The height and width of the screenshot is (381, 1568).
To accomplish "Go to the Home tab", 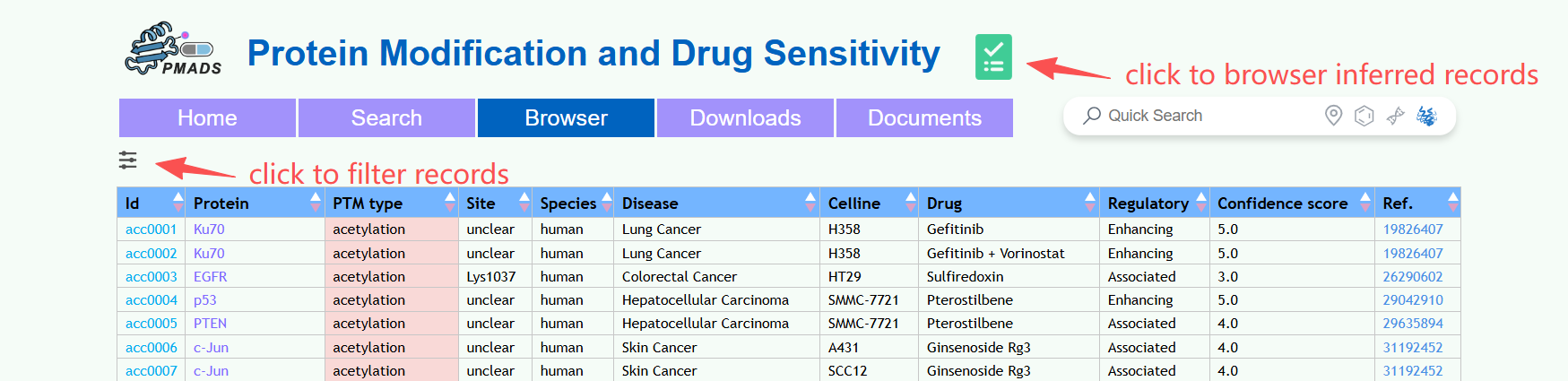I will click(x=207, y=118).
